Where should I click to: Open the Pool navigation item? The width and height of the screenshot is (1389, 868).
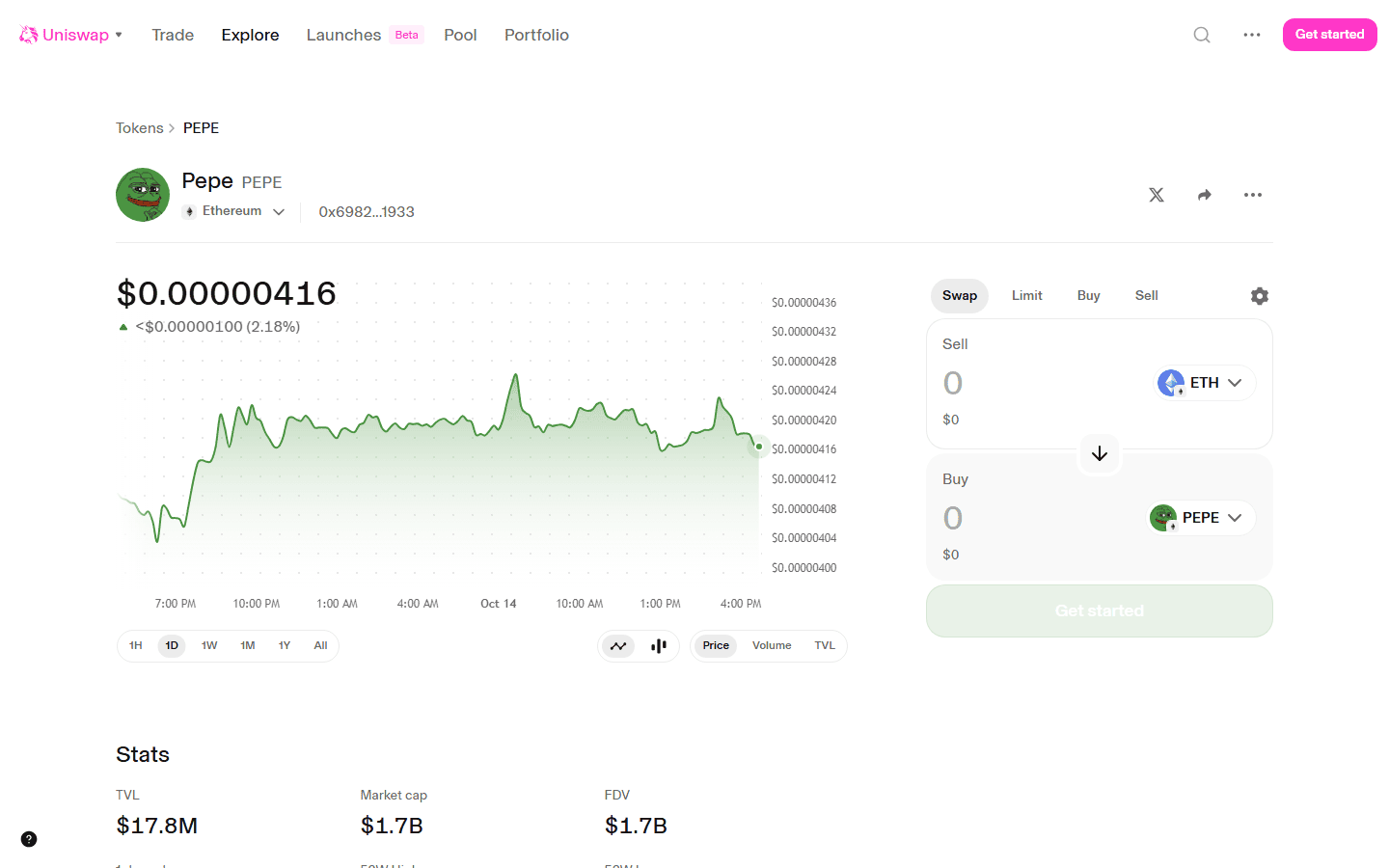tap(460, 35)
